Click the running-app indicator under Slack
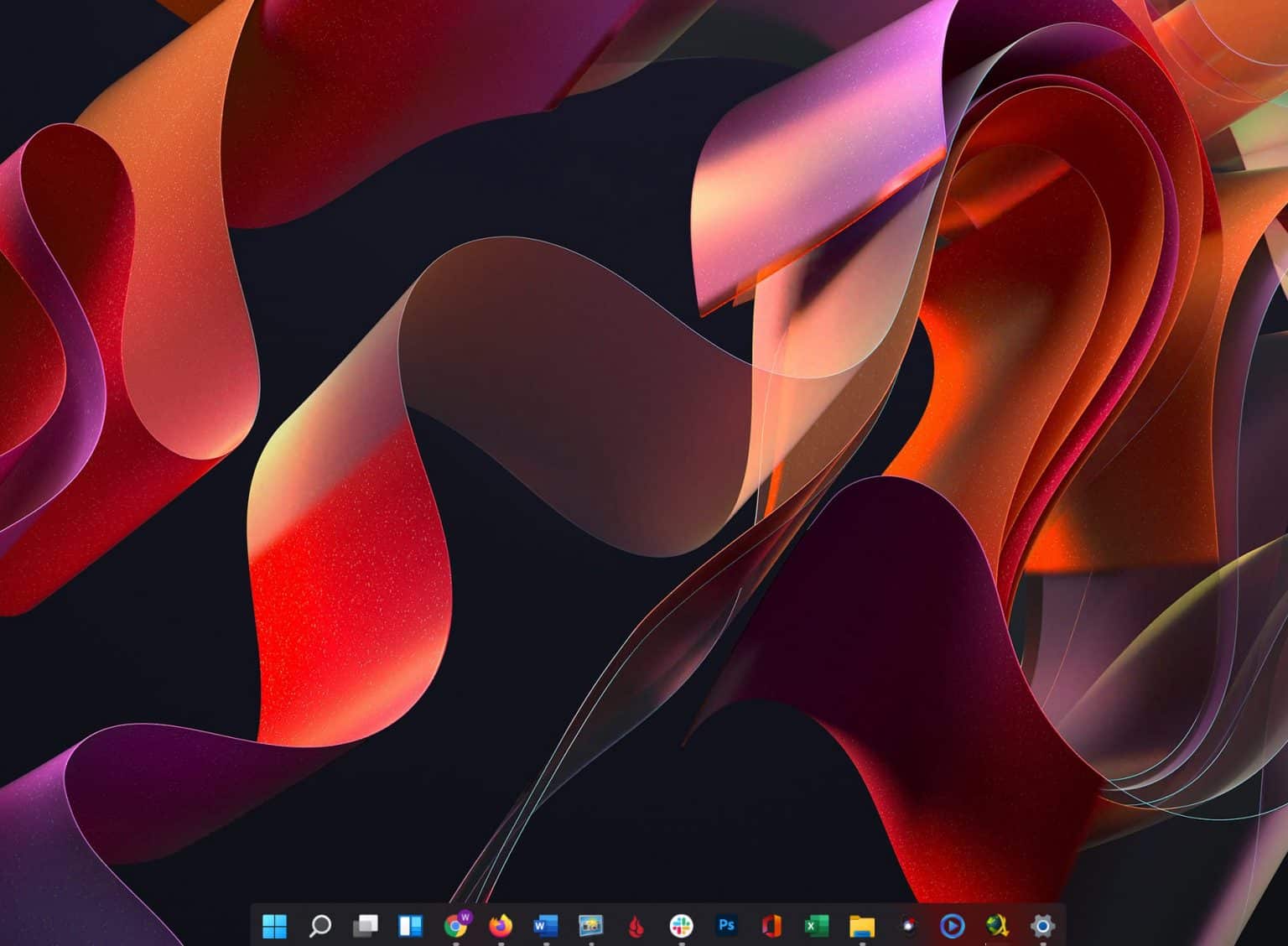Viewport: 1288px width, 946px height. click(682, 943)
